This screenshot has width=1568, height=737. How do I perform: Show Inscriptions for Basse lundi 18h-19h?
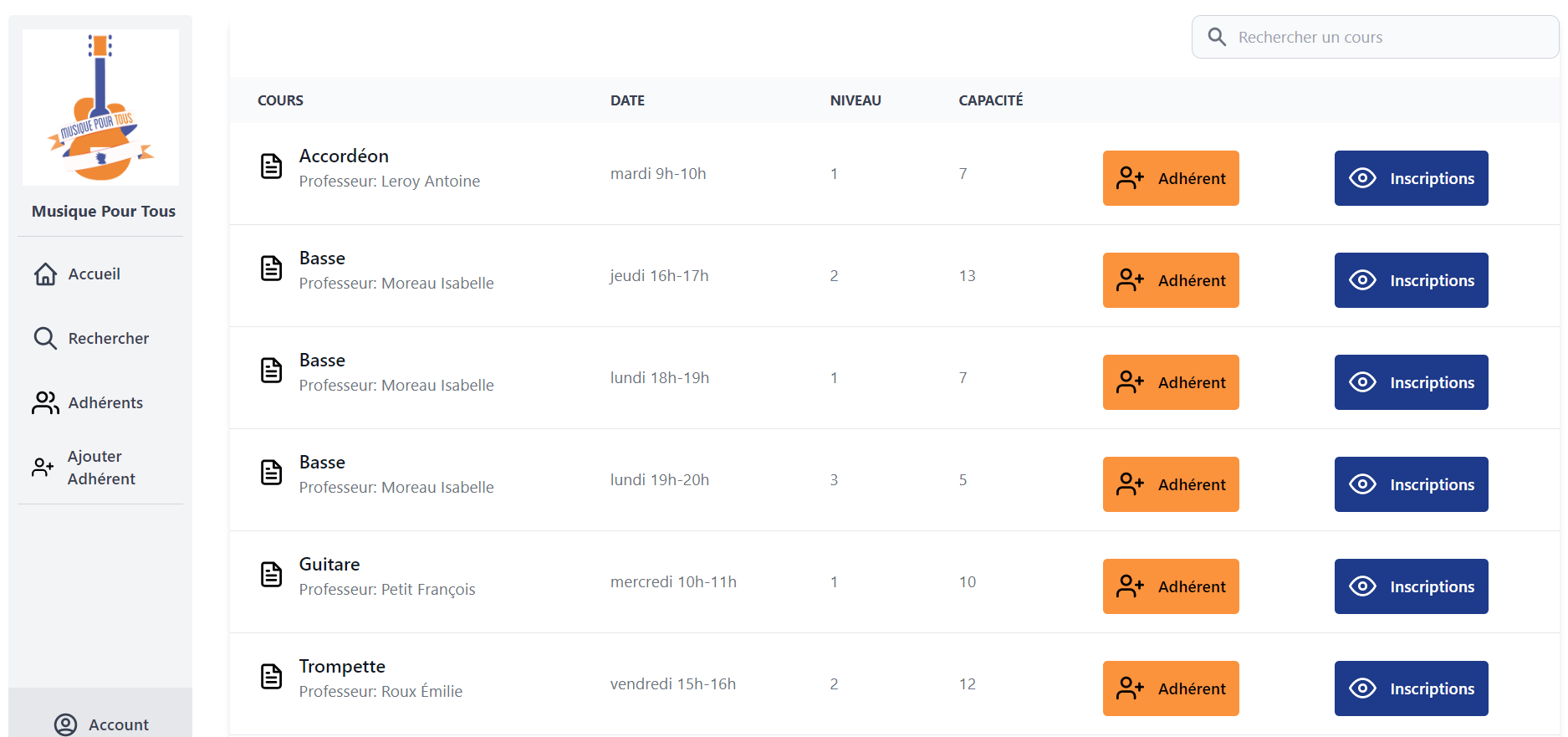tap(1411, 382)
